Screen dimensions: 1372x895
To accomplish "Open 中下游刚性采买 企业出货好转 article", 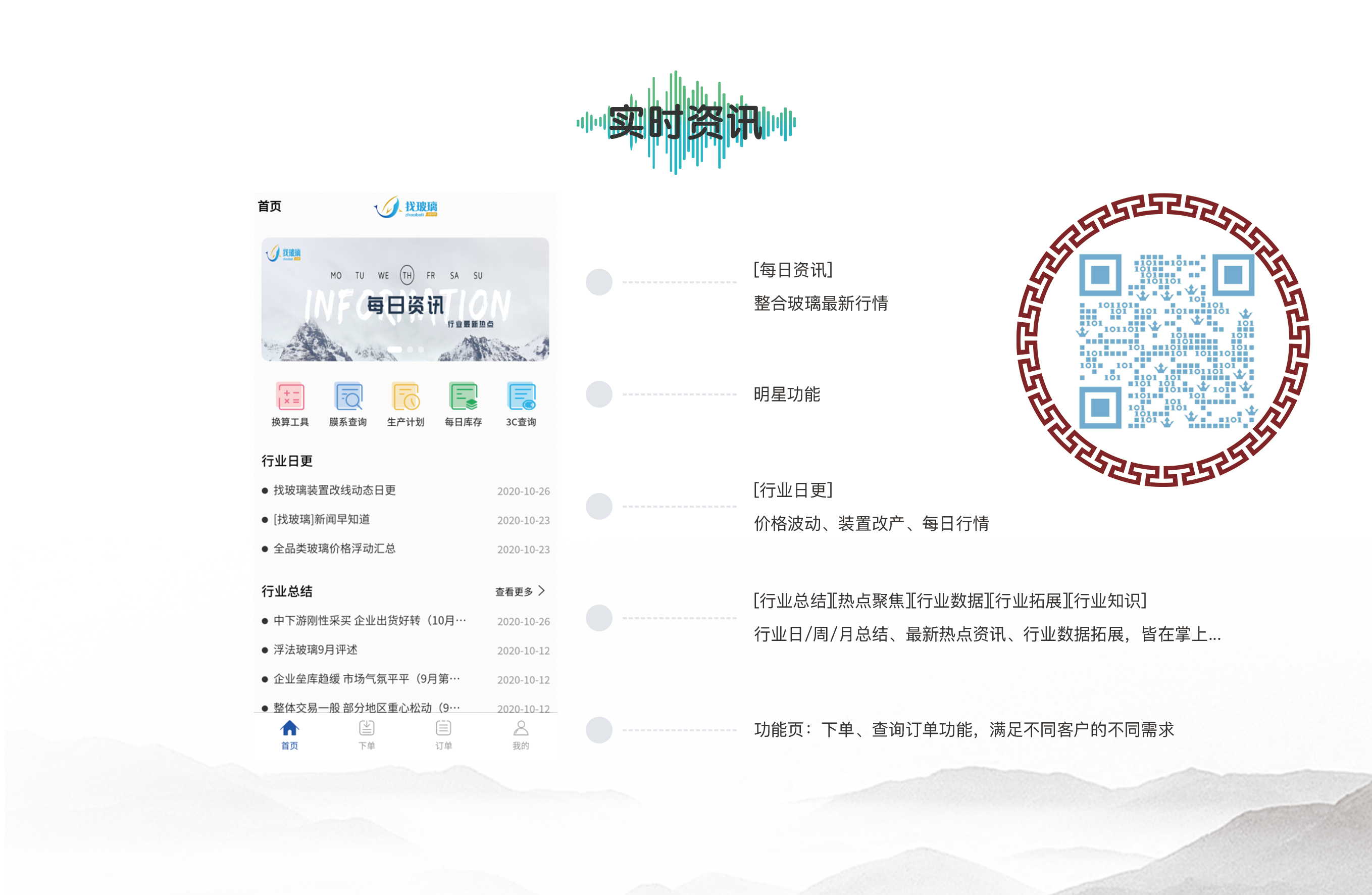I will [370, 621].
